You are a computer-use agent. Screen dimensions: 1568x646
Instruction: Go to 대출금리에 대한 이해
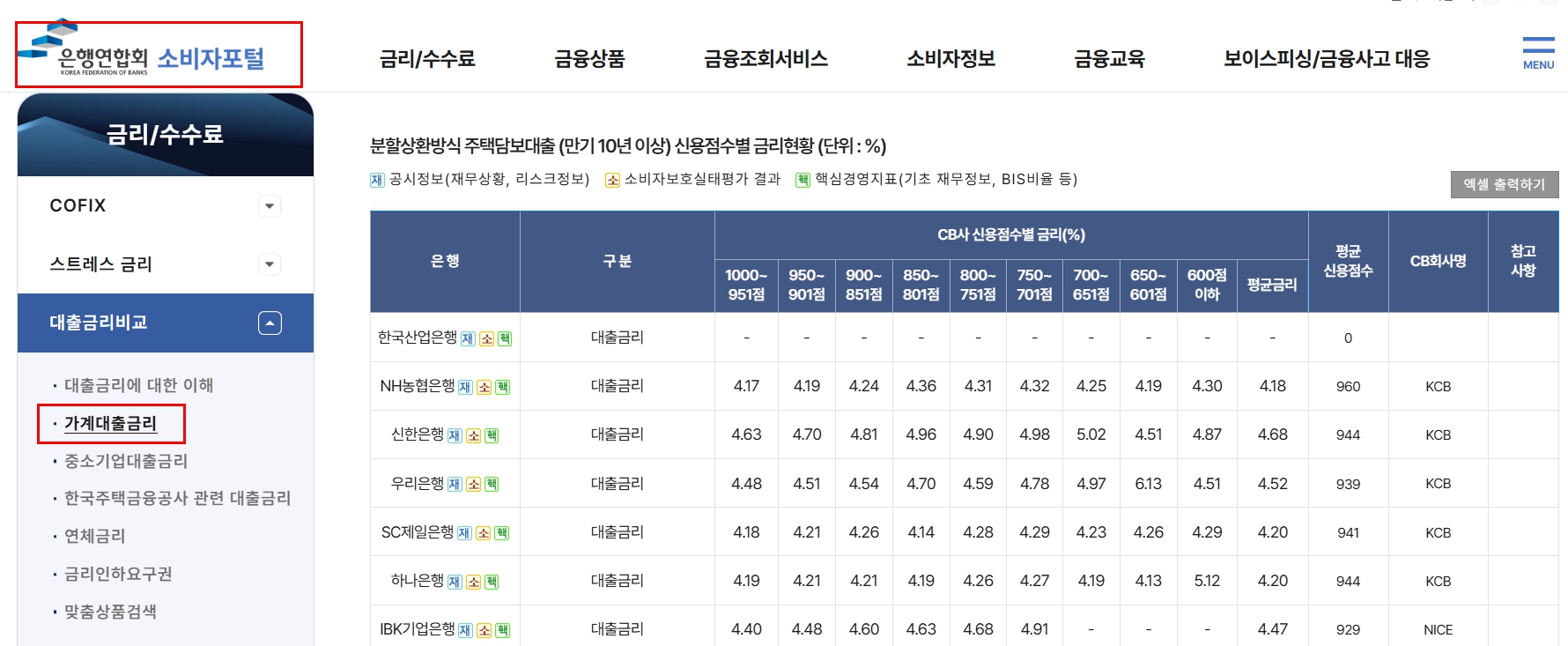(138, 385)
